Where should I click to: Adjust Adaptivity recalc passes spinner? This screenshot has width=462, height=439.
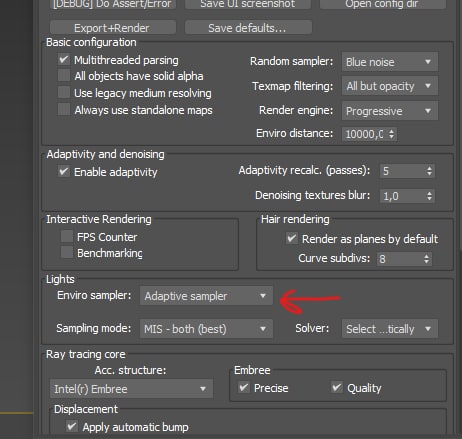tap(429, 171)
